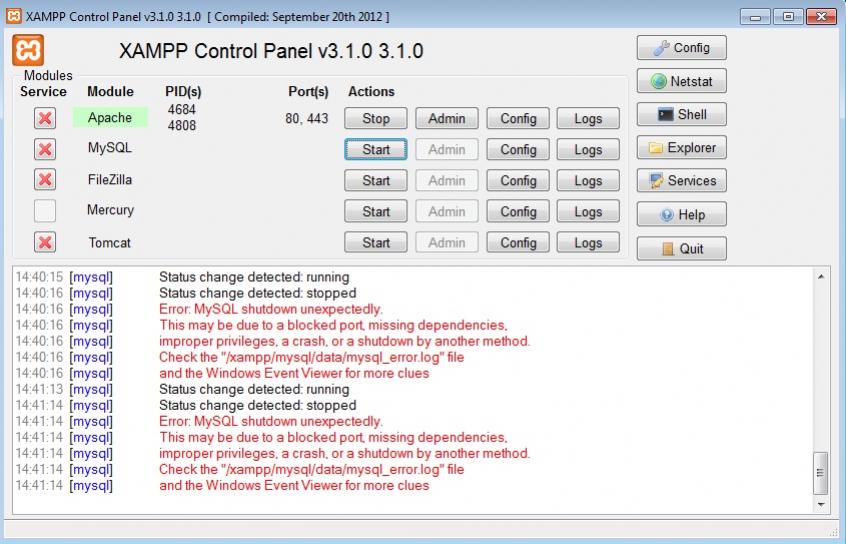Click Apache PID 4684
The width and height of the screenshot is (846, 544).
pos(182,110)
